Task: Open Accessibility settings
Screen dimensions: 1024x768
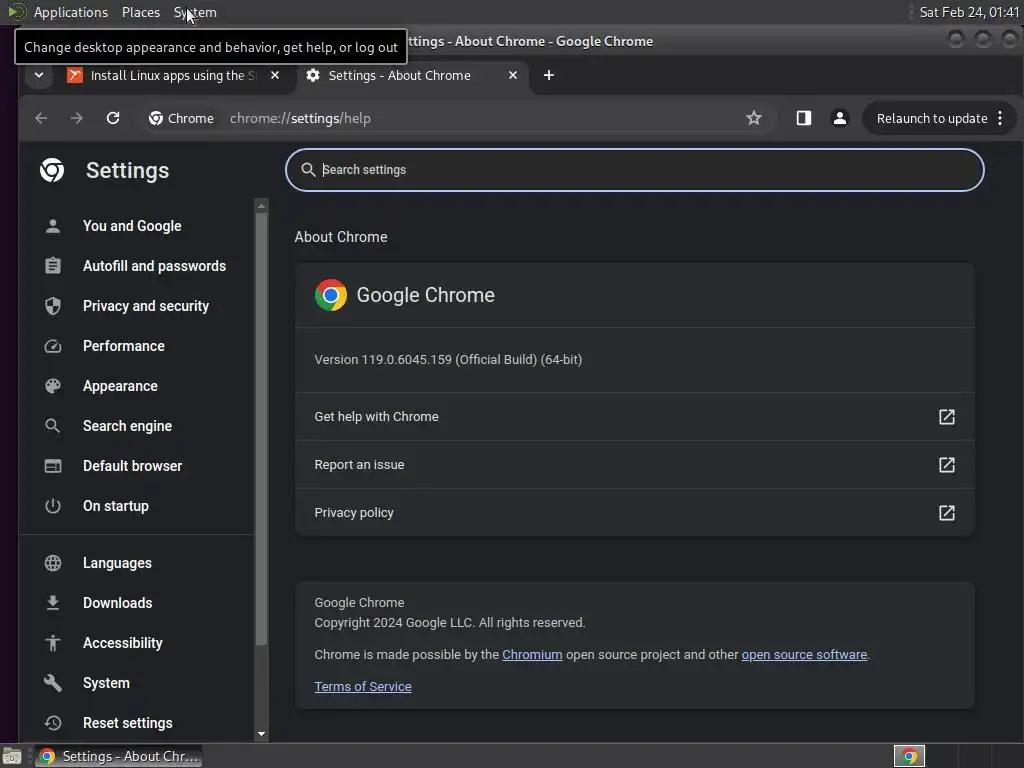Action: [123, 643]
